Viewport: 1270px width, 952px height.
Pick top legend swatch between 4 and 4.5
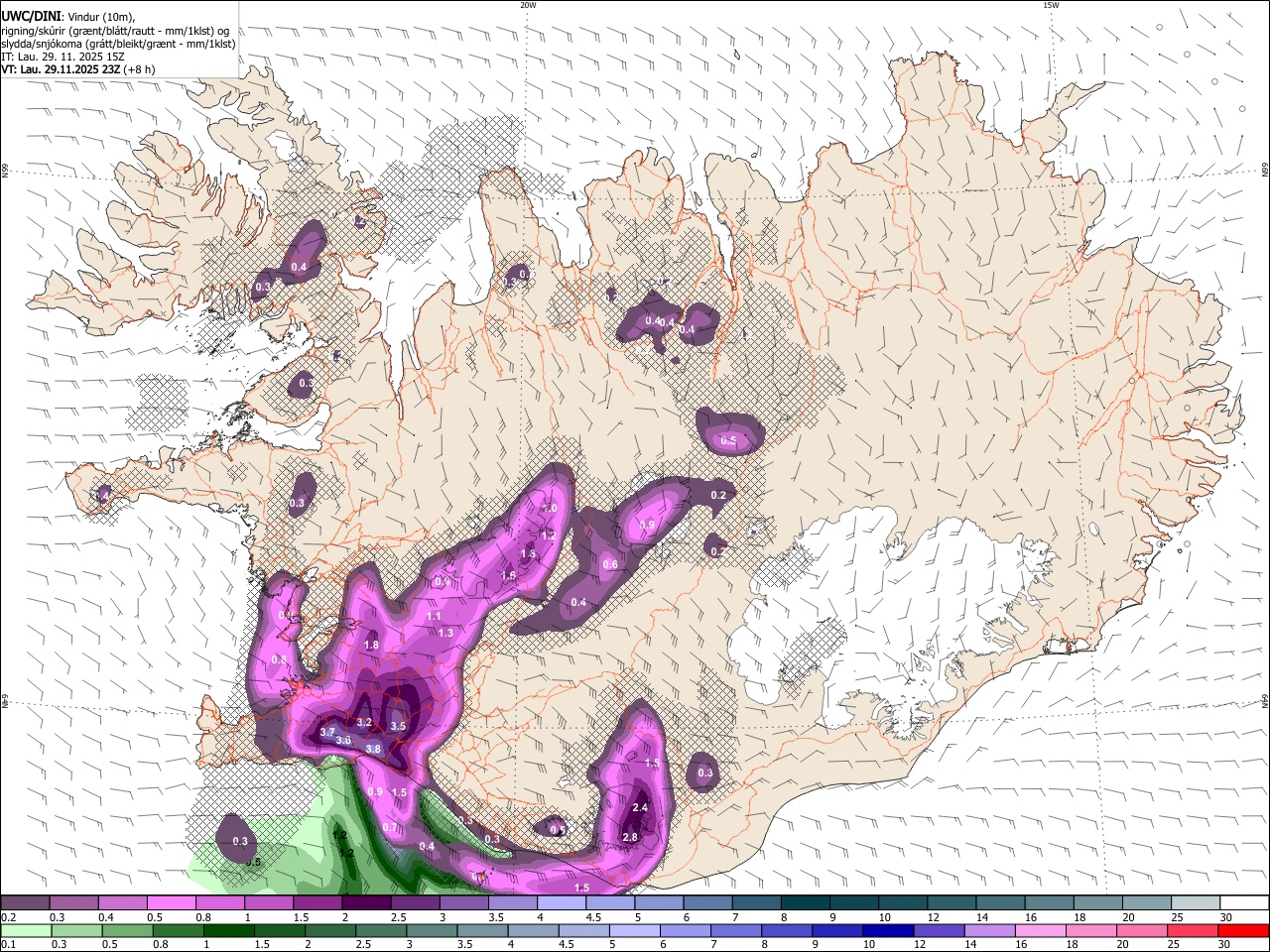(x=562, y=903)
